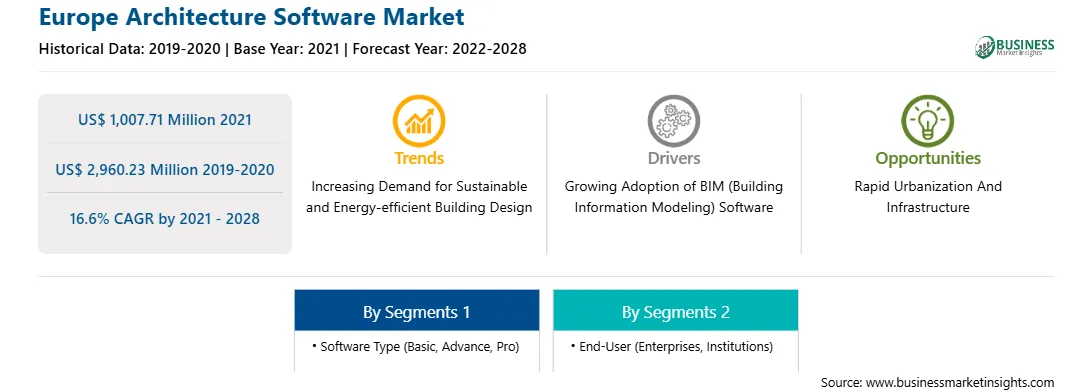The width and height of the screenshot is (1092, 392).
Task: Click the orange Trends chart icon
Action: tap(419, 120)
